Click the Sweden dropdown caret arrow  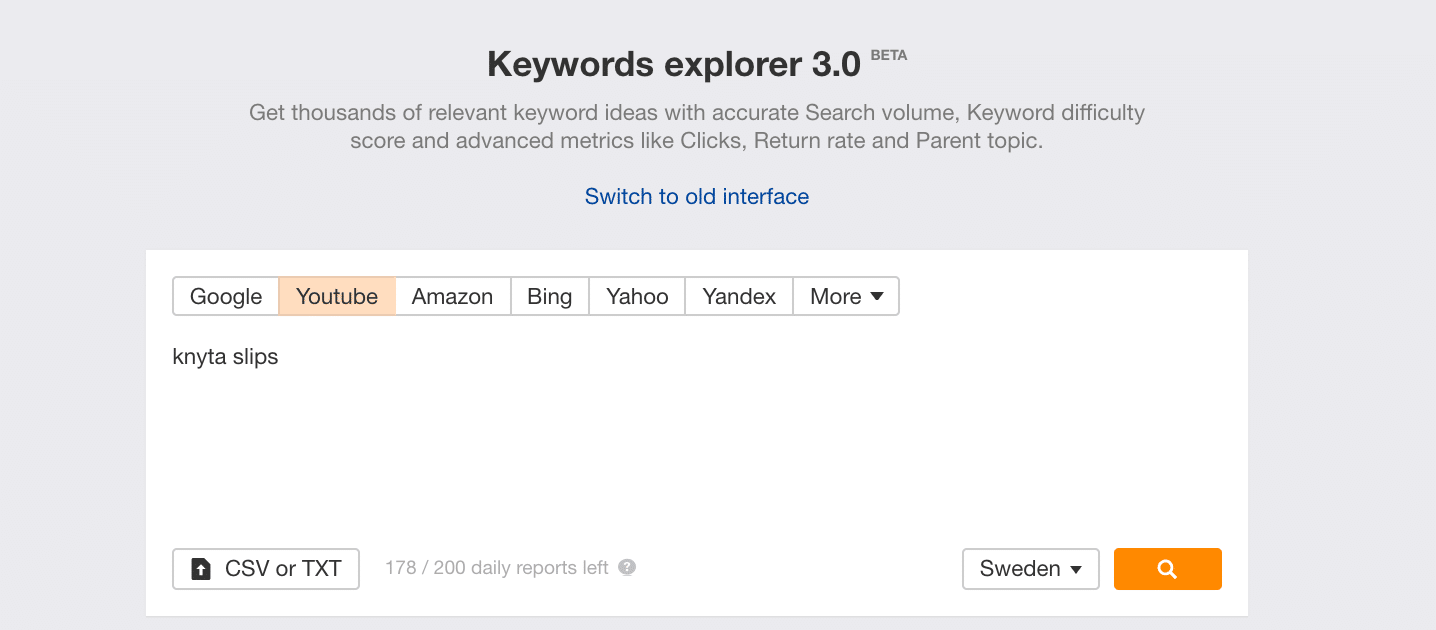click(1076, 569)
